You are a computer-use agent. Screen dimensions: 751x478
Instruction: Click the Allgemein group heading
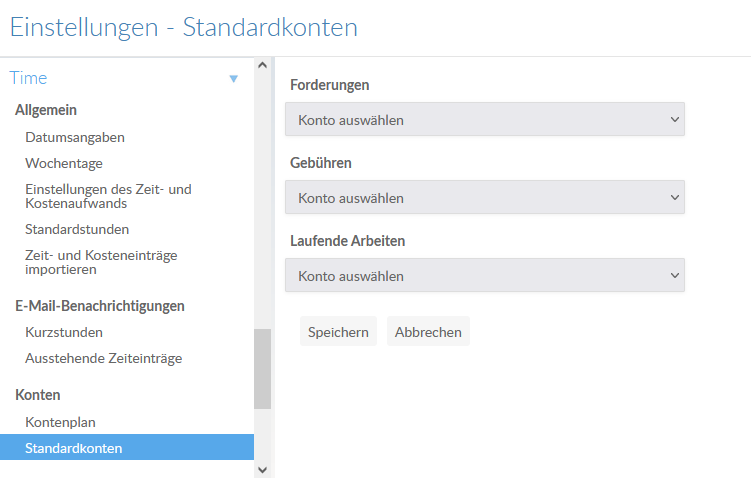click(46, 110)
